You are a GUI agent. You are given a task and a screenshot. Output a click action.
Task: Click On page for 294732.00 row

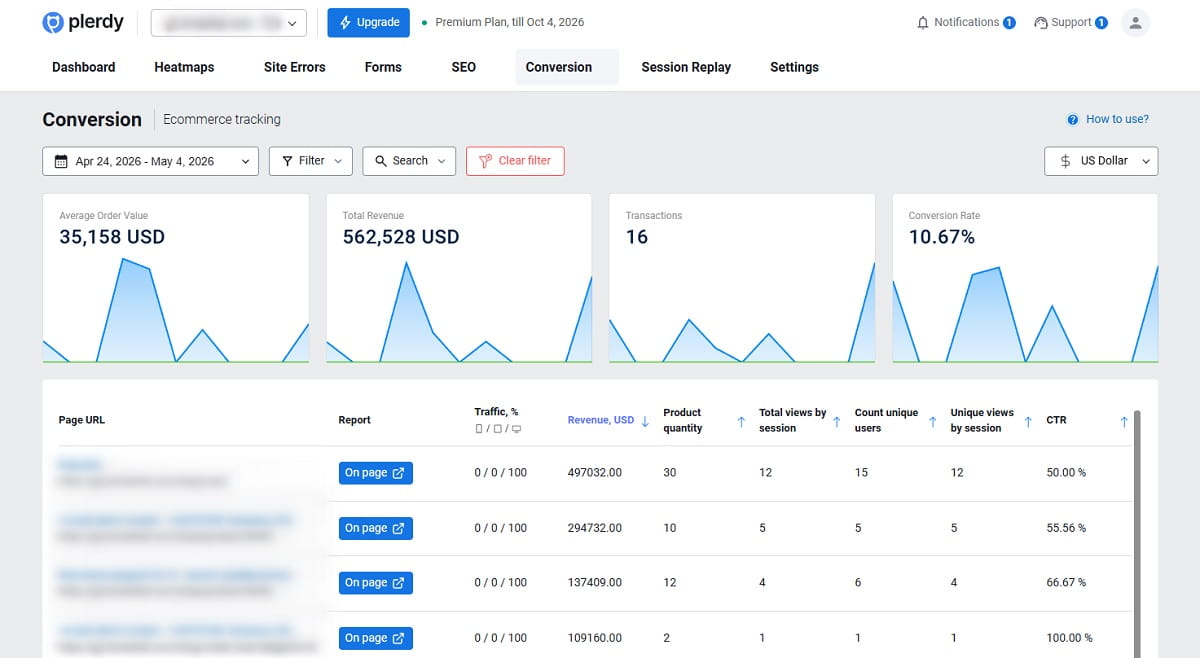click(x=376, y=528)
